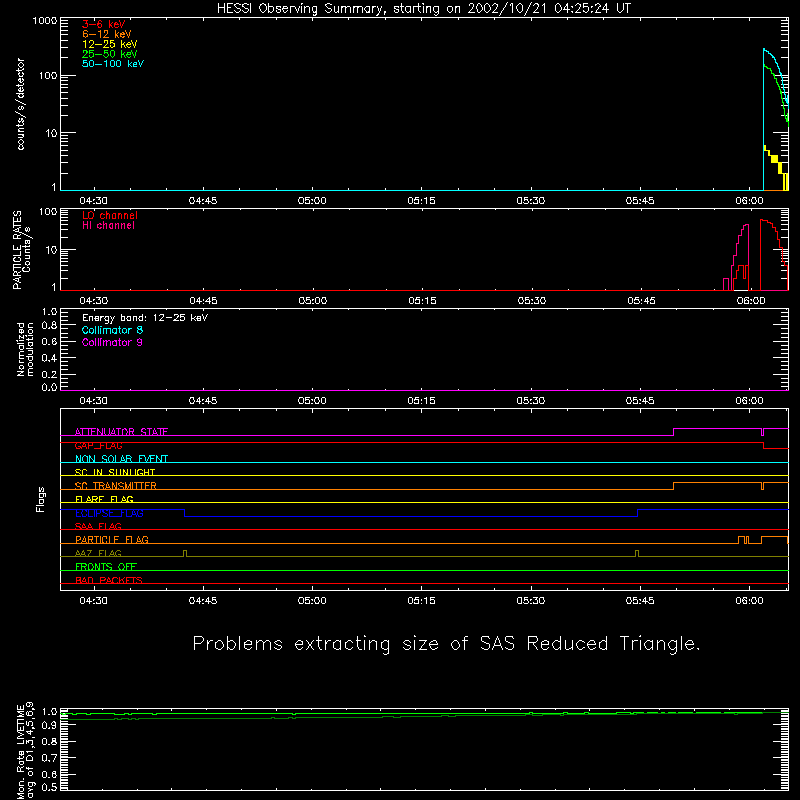This screenshot has height=800, width=800.
Task: Click the magenta HI channel peak before 06:00
Action: [746, 226]
